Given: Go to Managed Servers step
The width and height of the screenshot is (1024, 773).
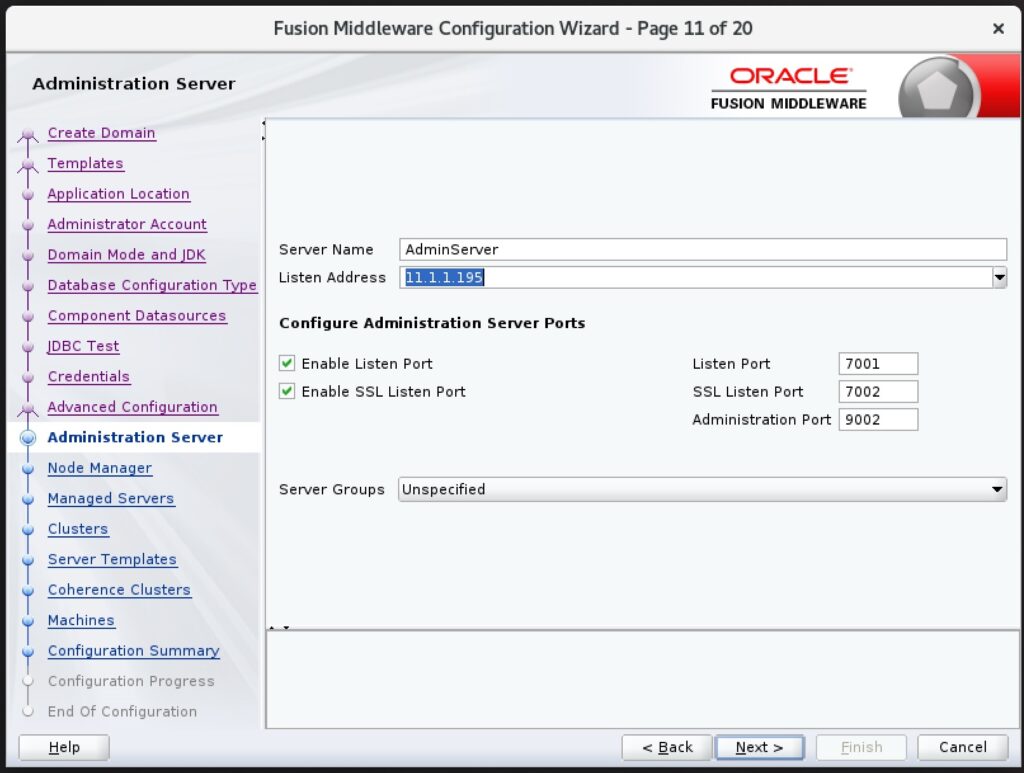Looking at the screenshot, I should click(110, 498).
